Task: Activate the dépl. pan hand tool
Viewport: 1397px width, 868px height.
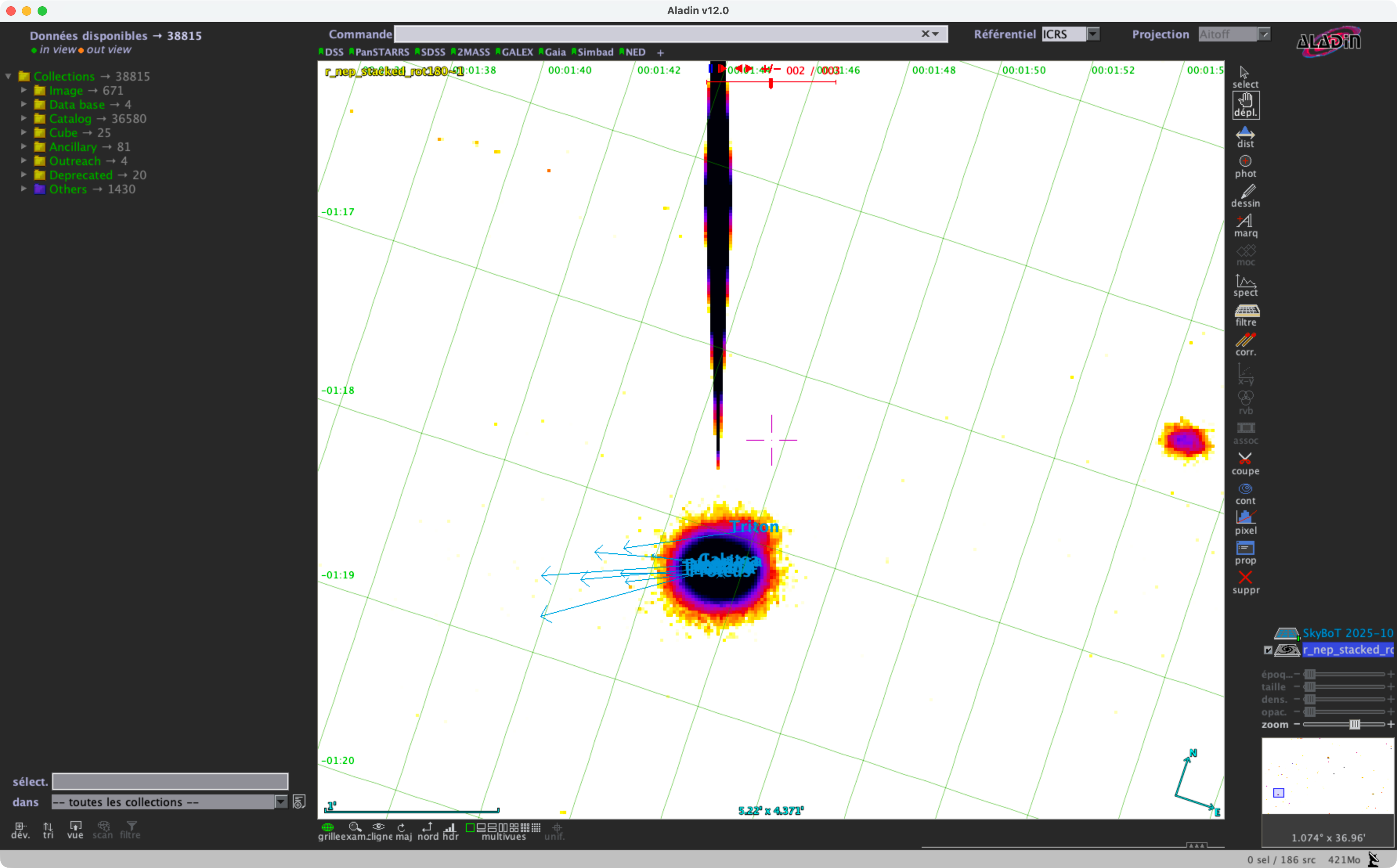Action: [1245, 106]
